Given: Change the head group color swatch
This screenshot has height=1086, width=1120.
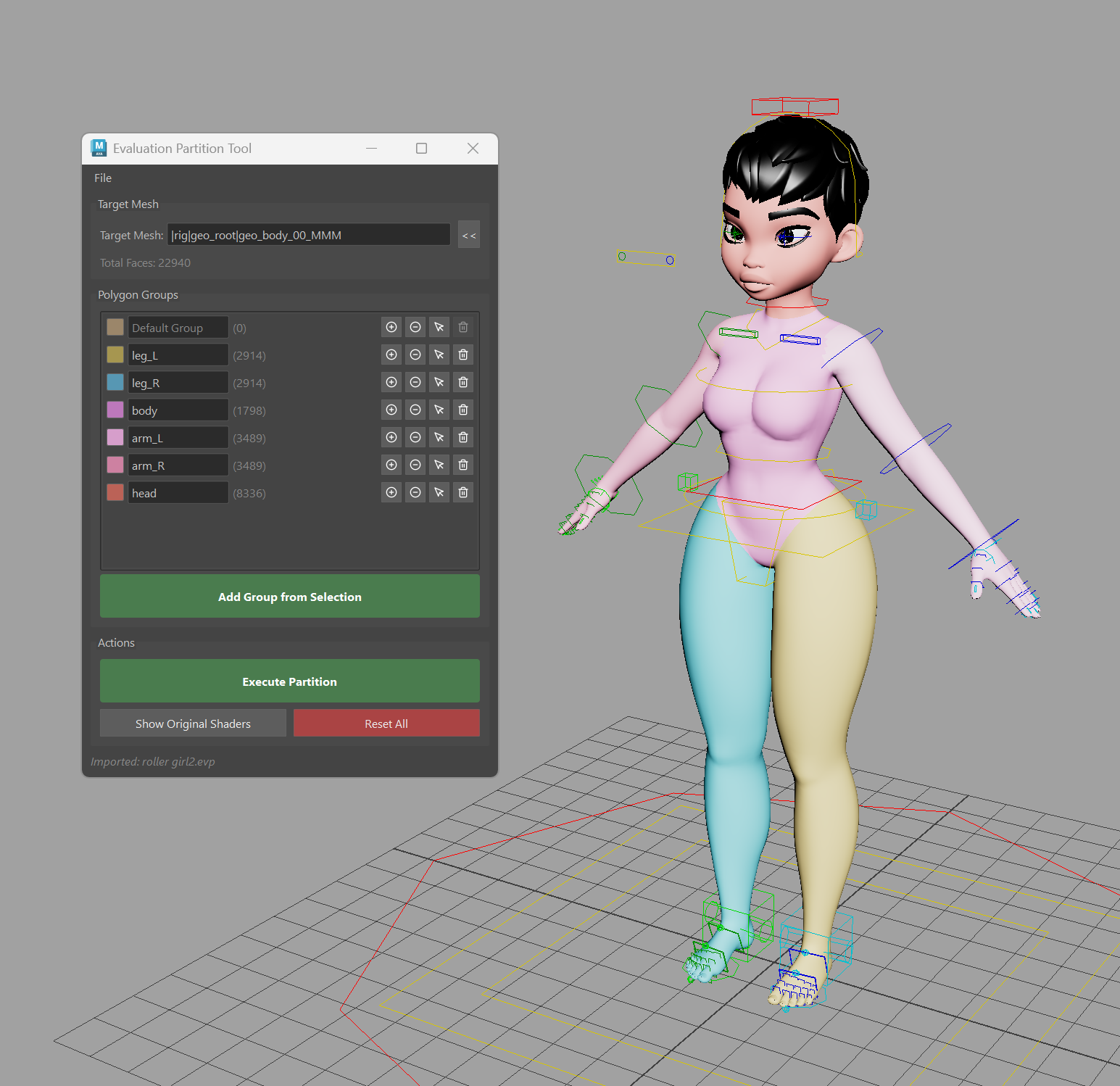Looking at the screenshot, I should (115, 492).
